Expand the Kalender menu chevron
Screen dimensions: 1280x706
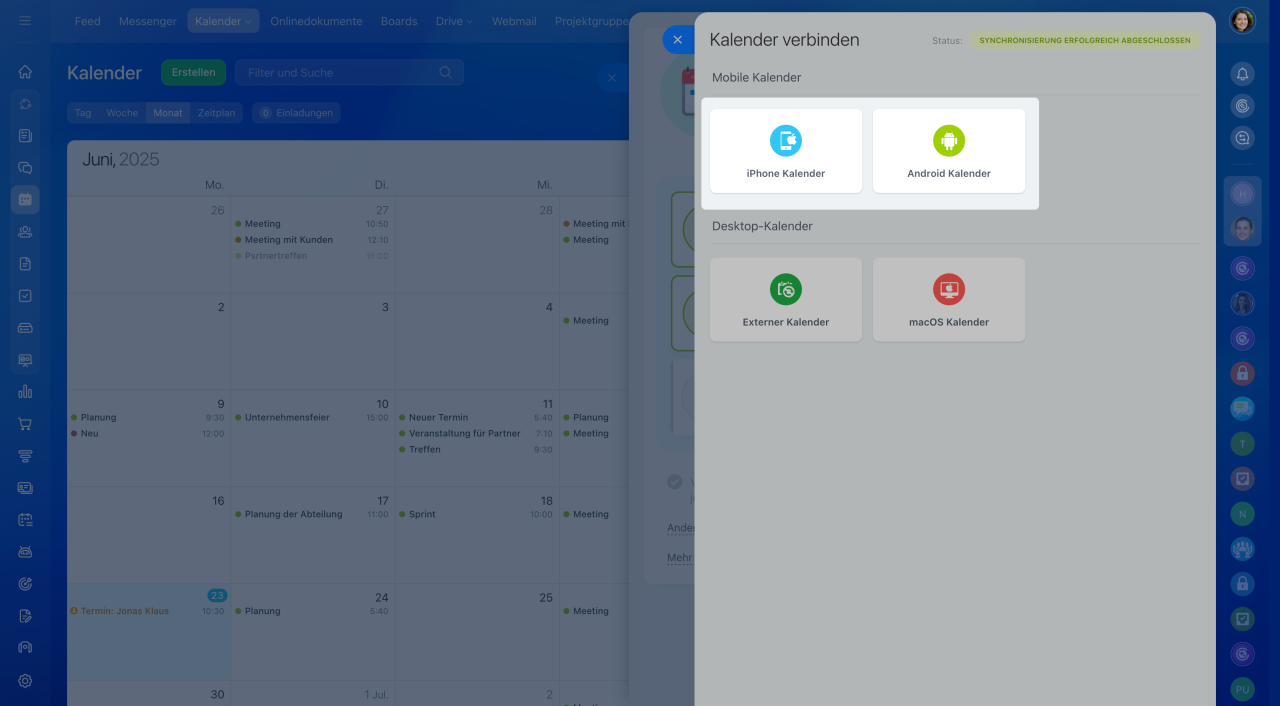point(248,21)
